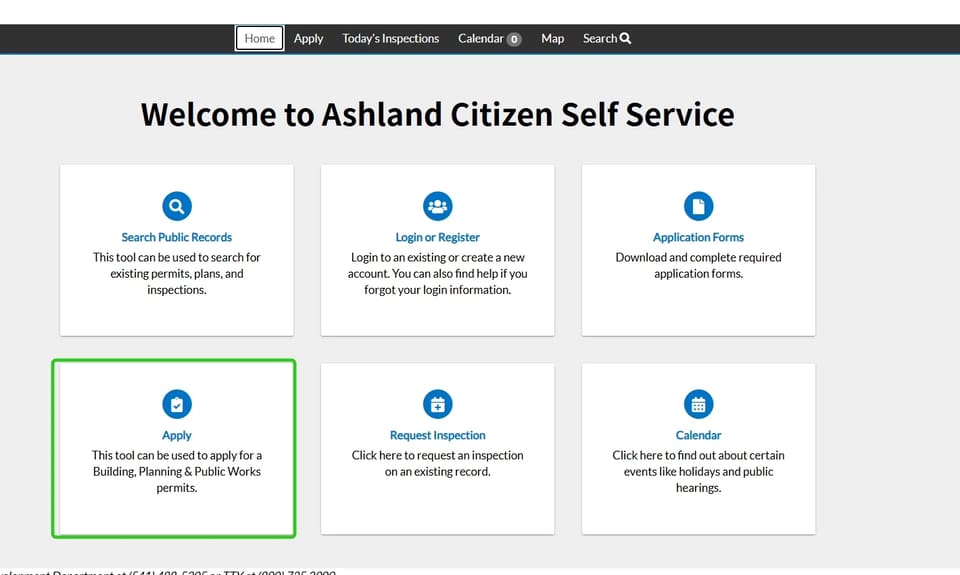Click text 'Login to an existing or create a new'
Viewport: 960px width, 575px height.
coord(438,257)
